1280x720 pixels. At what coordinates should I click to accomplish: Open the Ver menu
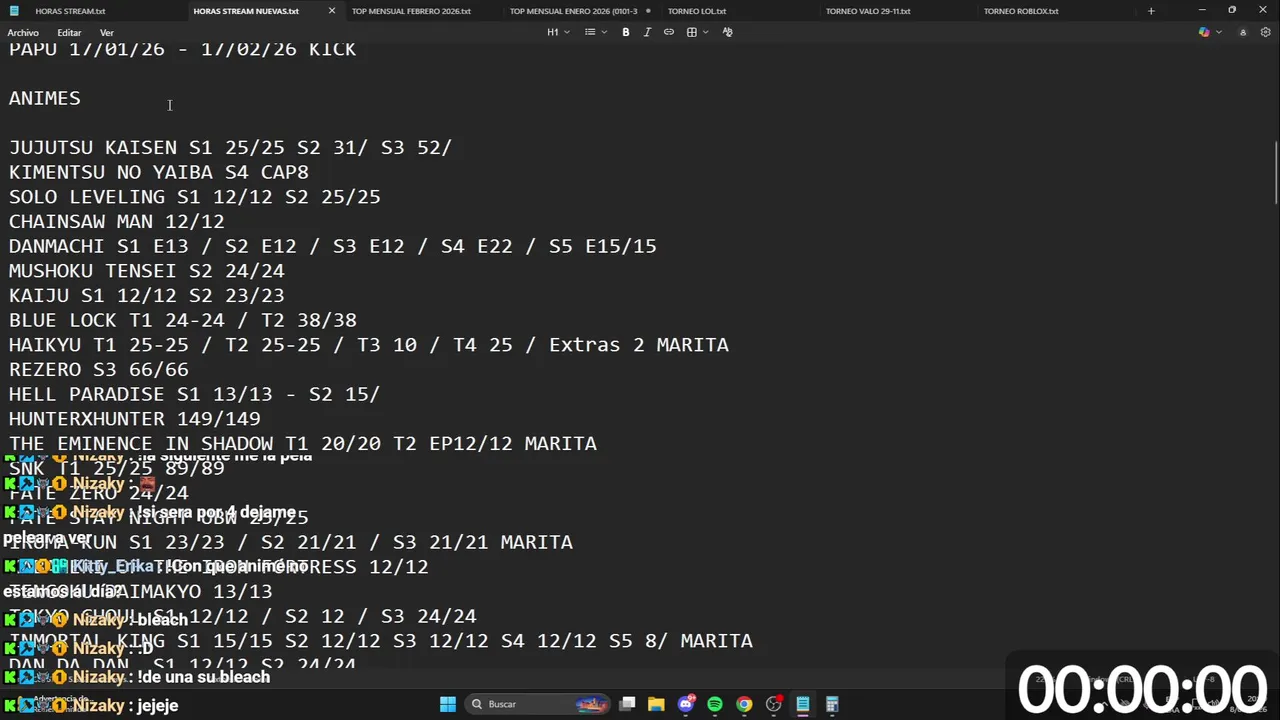[107, 33]
